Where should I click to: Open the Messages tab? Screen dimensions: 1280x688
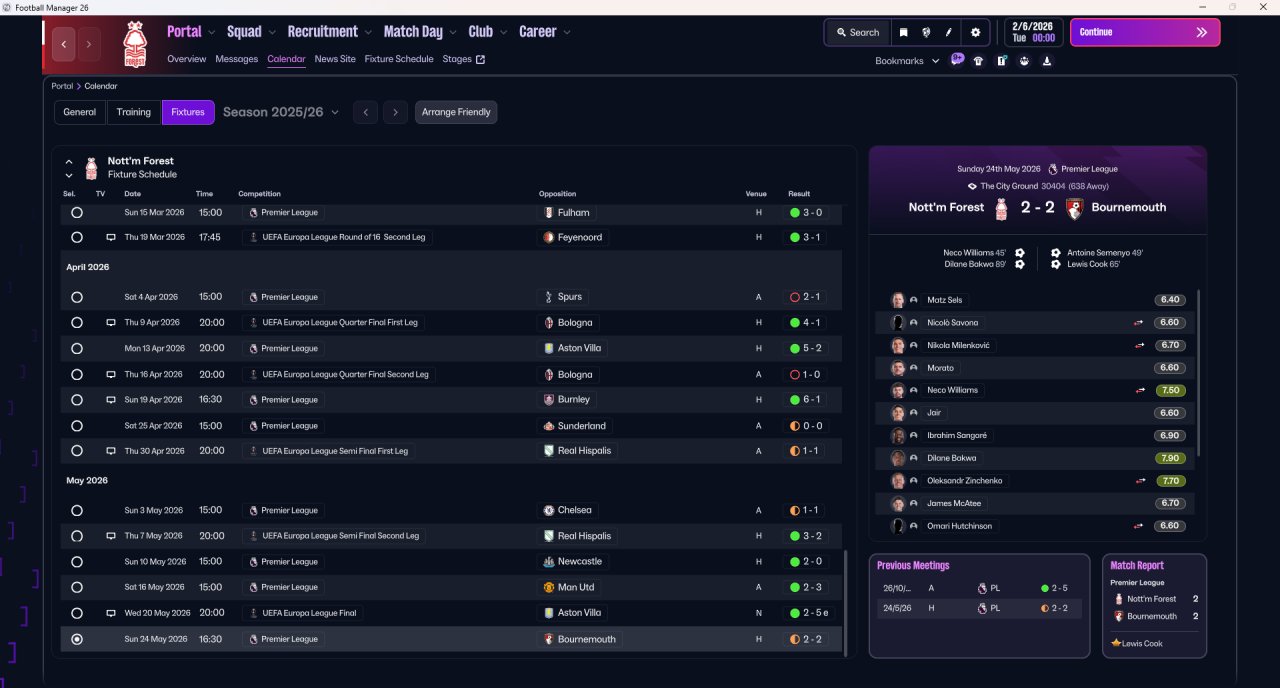(237, 59)
